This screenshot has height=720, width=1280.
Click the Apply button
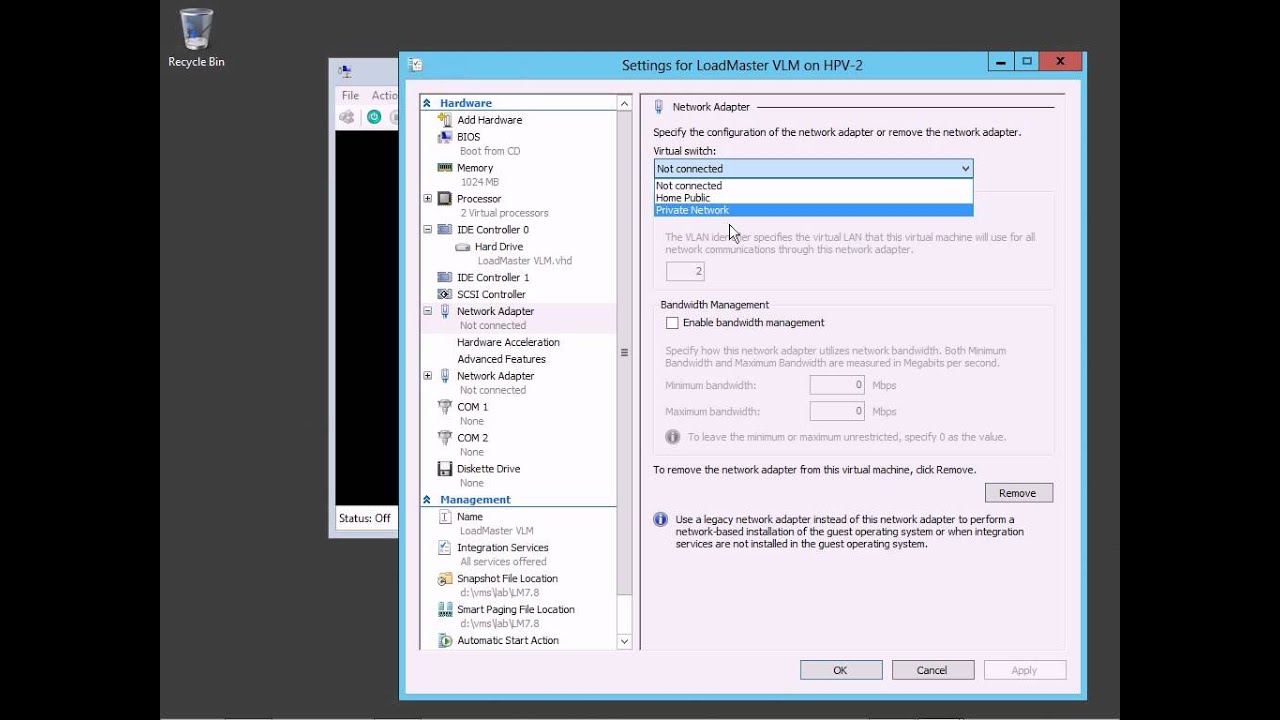click(1024, 670)
